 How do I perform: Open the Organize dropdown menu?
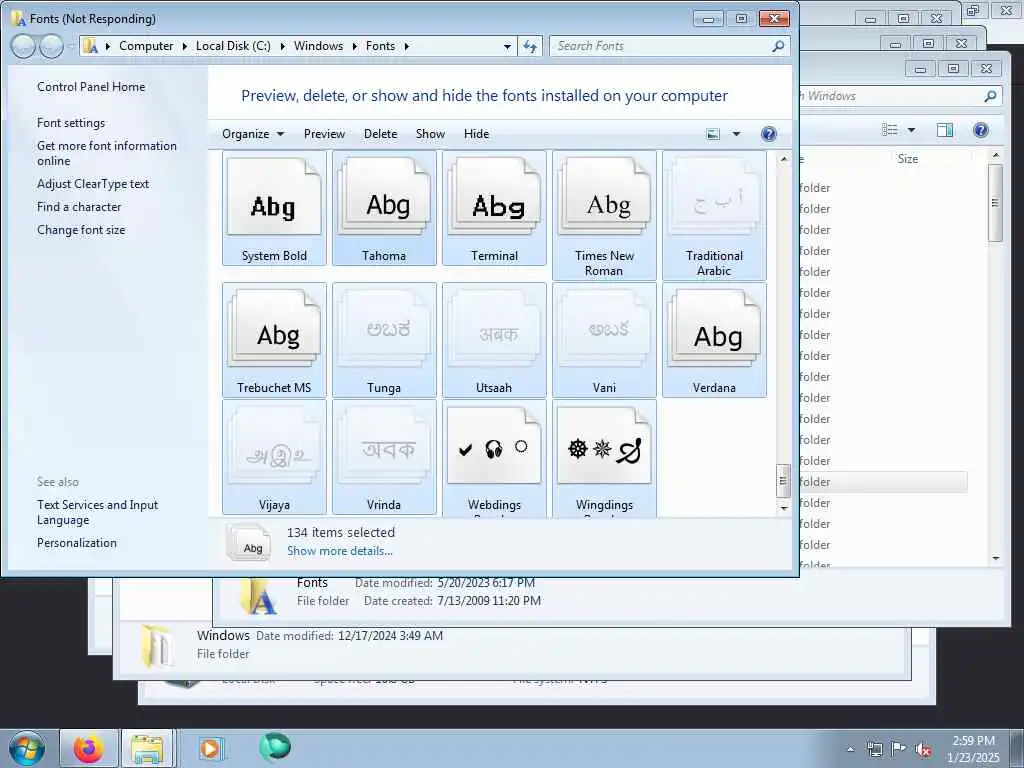coord(253,134)
